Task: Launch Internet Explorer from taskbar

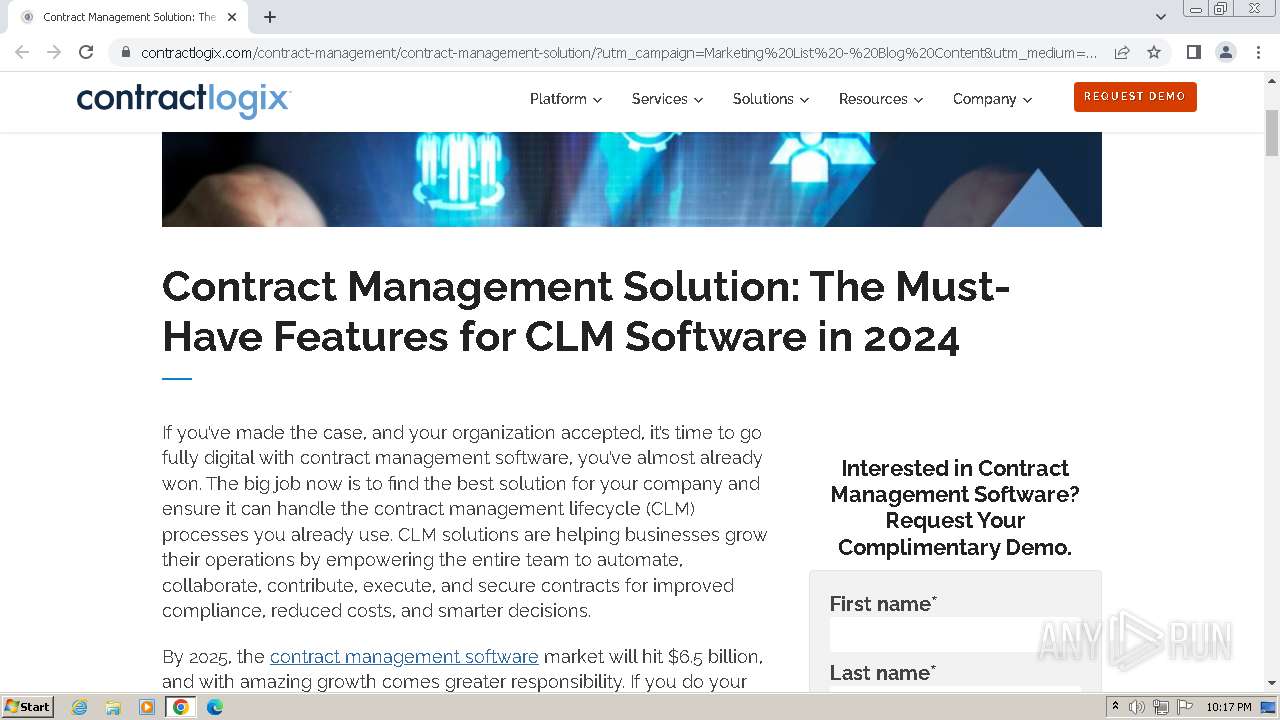Action: pyautogui.click(x=80, y=707)
